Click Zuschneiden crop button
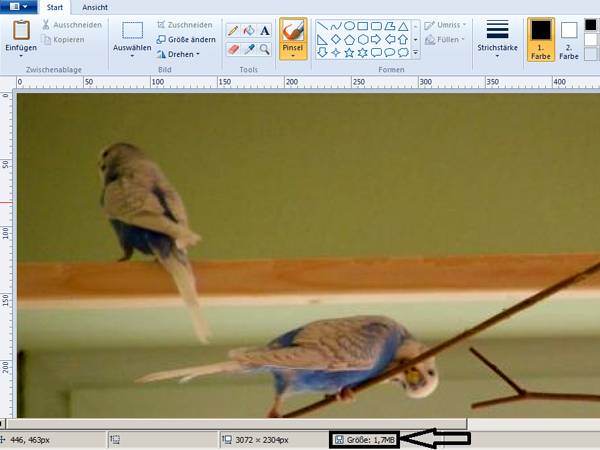This screenshot has height=450, width=600. pyautogui.click(x=185, y=25)
